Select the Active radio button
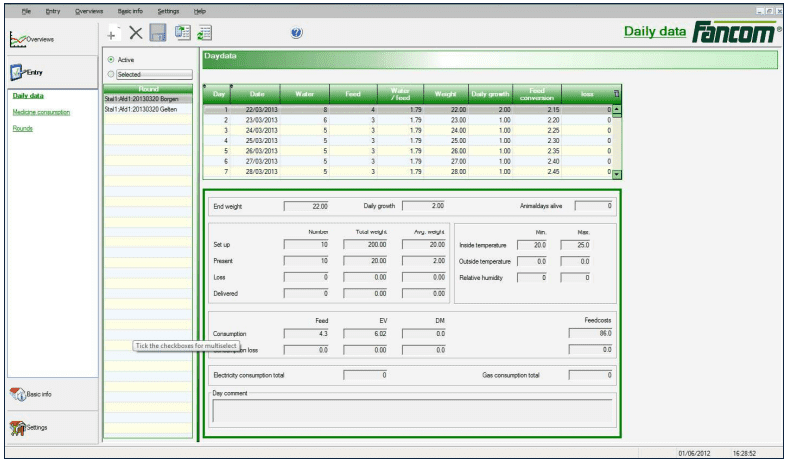 [110, 60]
